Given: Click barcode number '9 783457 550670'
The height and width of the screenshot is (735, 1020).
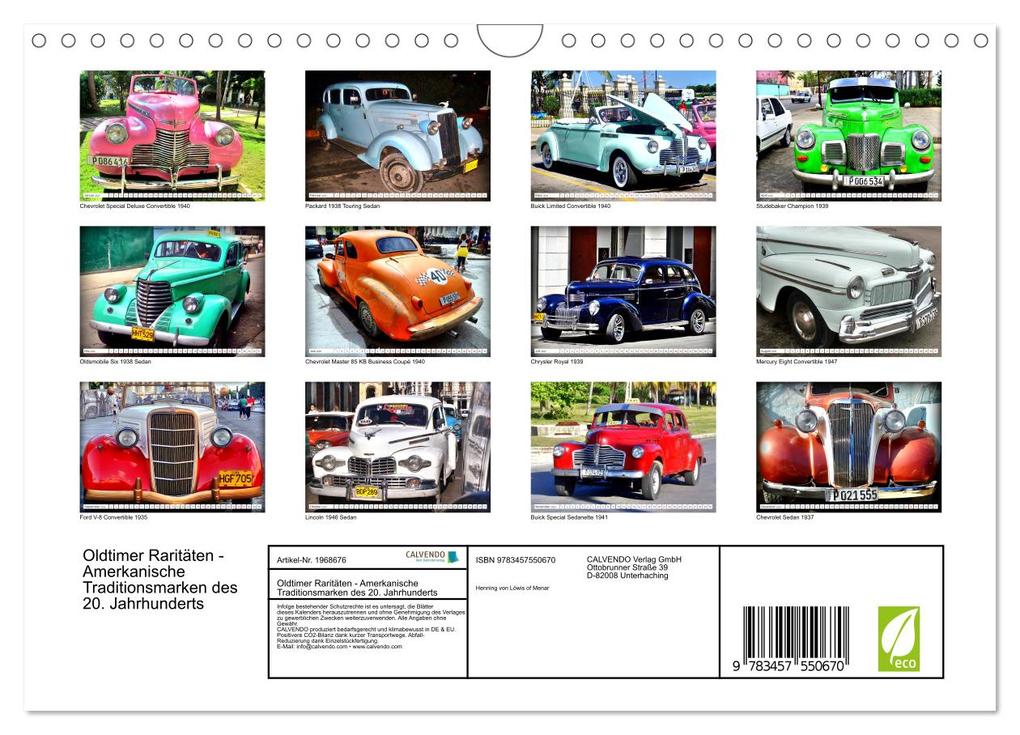Looking at the screenshot, I should (x=788, y=666).
